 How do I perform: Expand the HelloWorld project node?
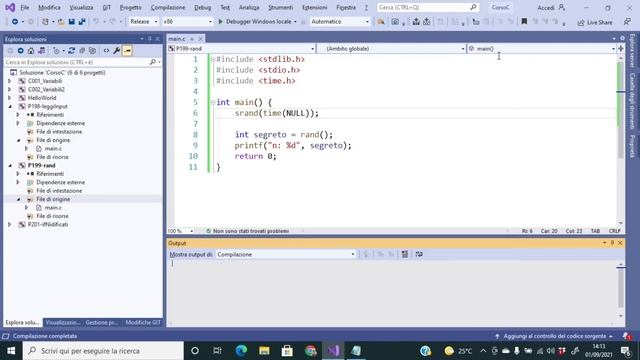point(10,98)
